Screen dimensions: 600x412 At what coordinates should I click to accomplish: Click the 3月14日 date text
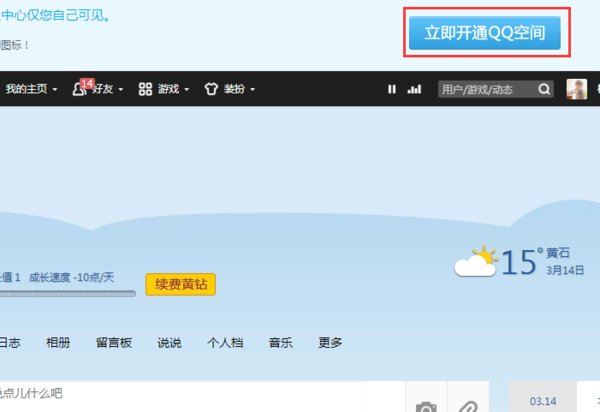[565, 270]
